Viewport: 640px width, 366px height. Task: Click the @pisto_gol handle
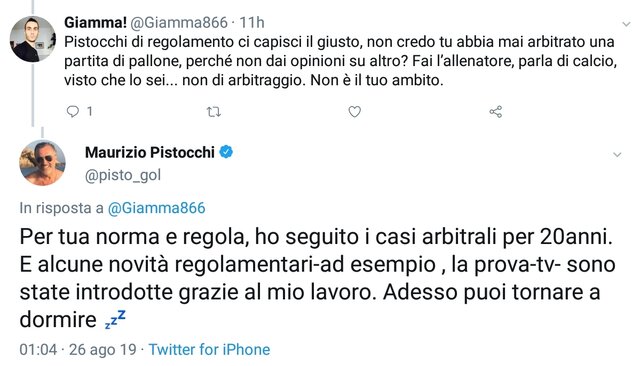point(123,175)
